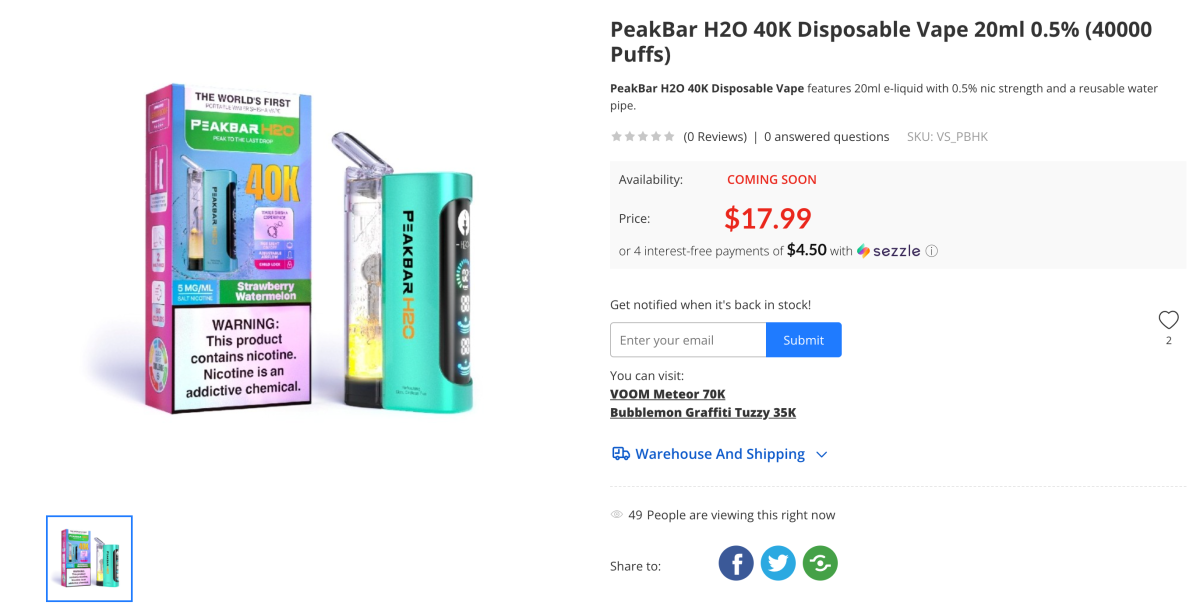Rate the product using the first star
This screenshot has height=606, width=1200.
pos(616,136)
